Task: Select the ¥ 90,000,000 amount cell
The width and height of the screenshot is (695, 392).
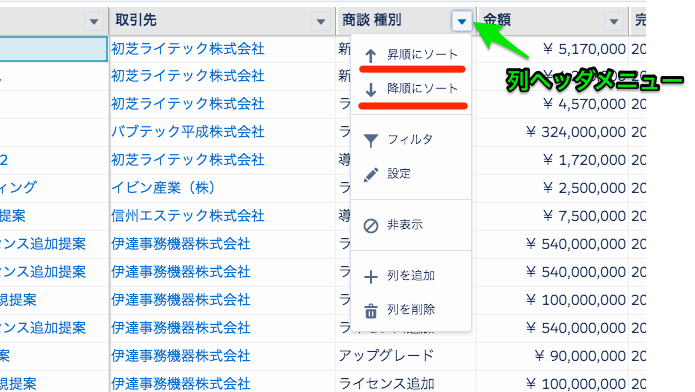Action: click(x=552, y=356)
